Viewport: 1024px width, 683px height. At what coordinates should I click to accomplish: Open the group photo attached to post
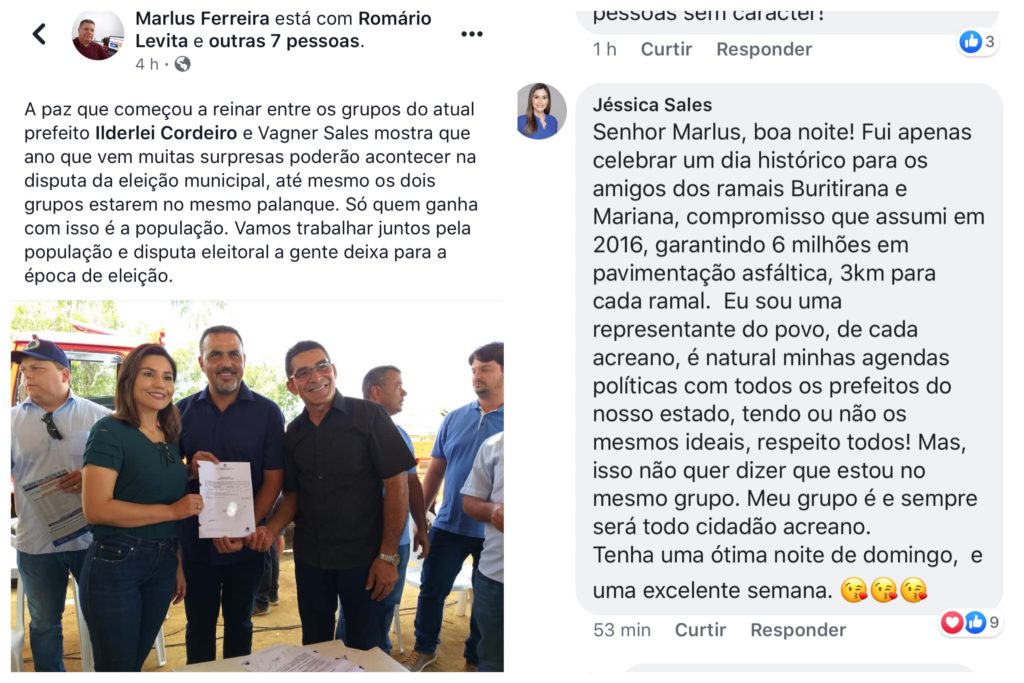click(257, 486)
